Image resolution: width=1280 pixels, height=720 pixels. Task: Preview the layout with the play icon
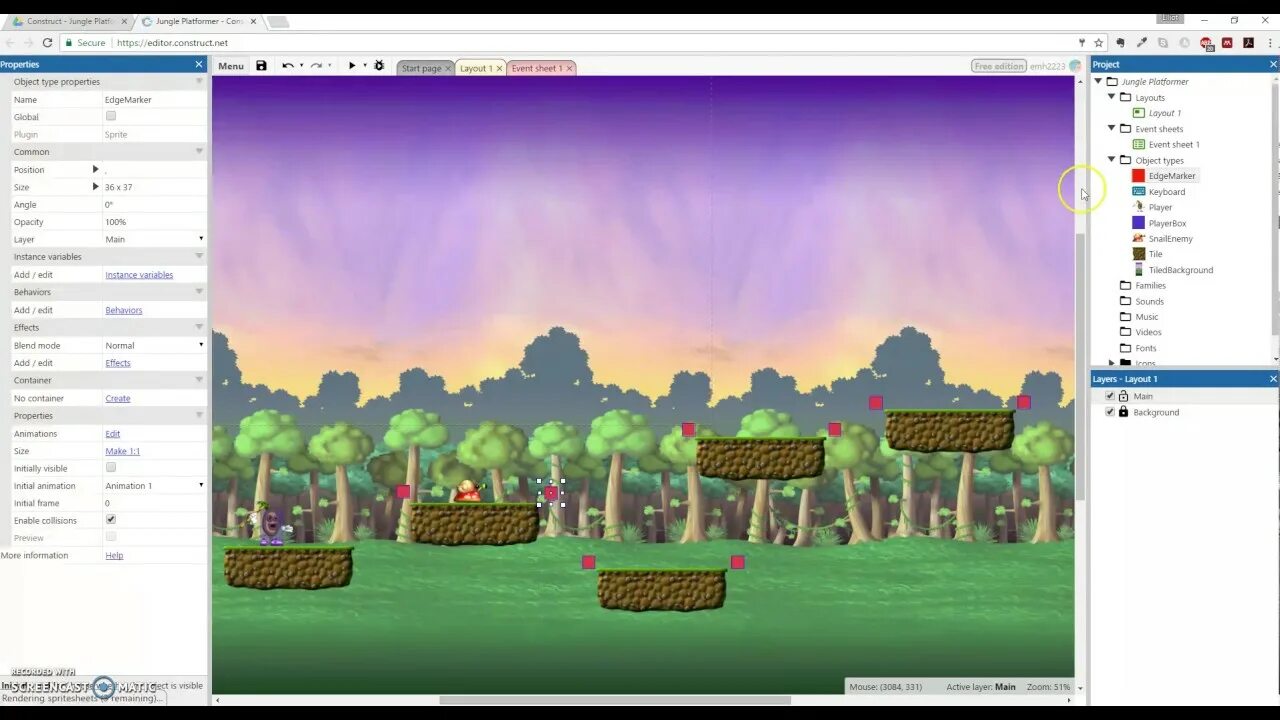[351, 66]
